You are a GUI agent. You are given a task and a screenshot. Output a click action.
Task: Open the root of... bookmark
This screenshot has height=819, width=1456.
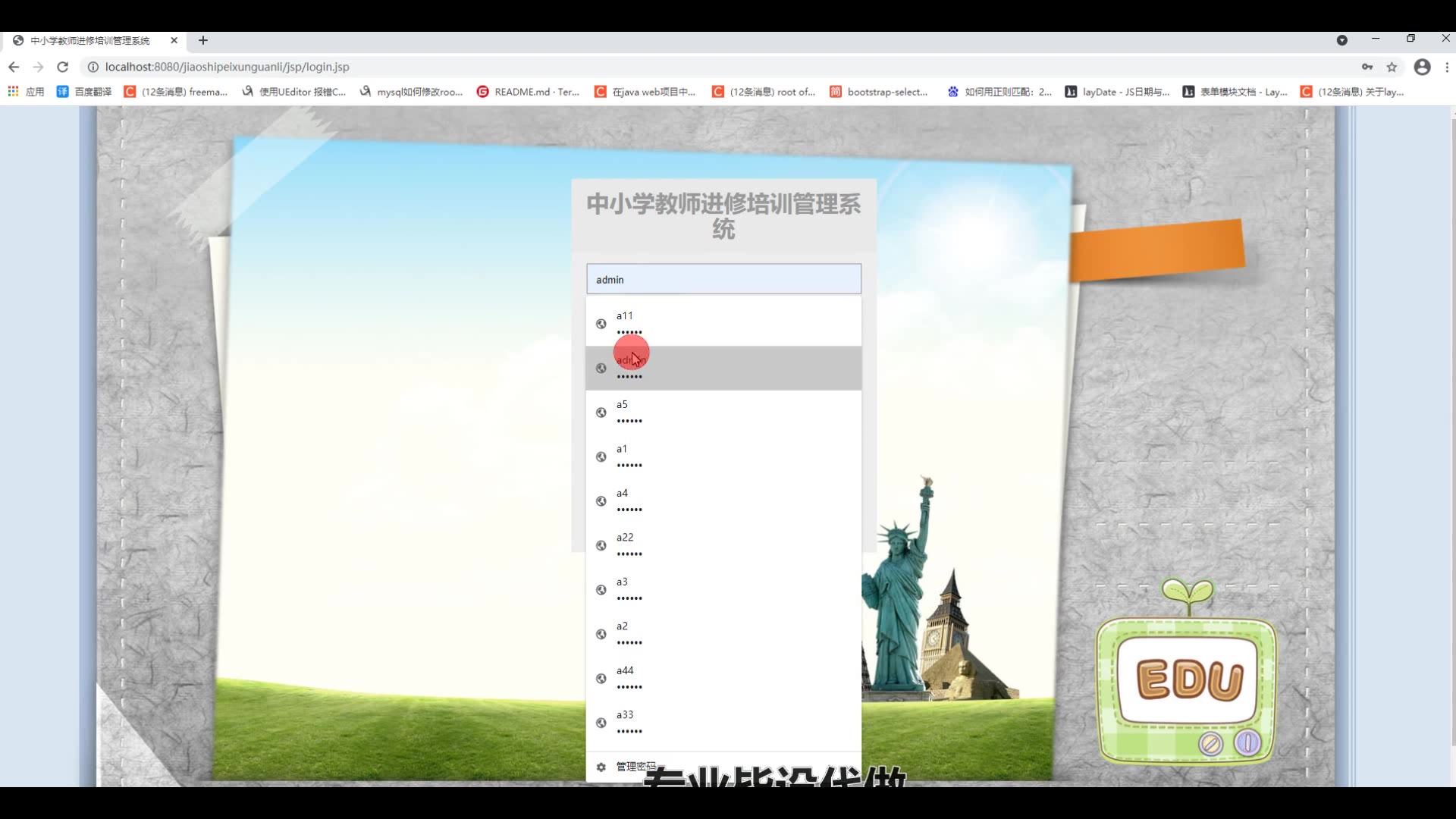pyautogui.click(x=764, y=92)
